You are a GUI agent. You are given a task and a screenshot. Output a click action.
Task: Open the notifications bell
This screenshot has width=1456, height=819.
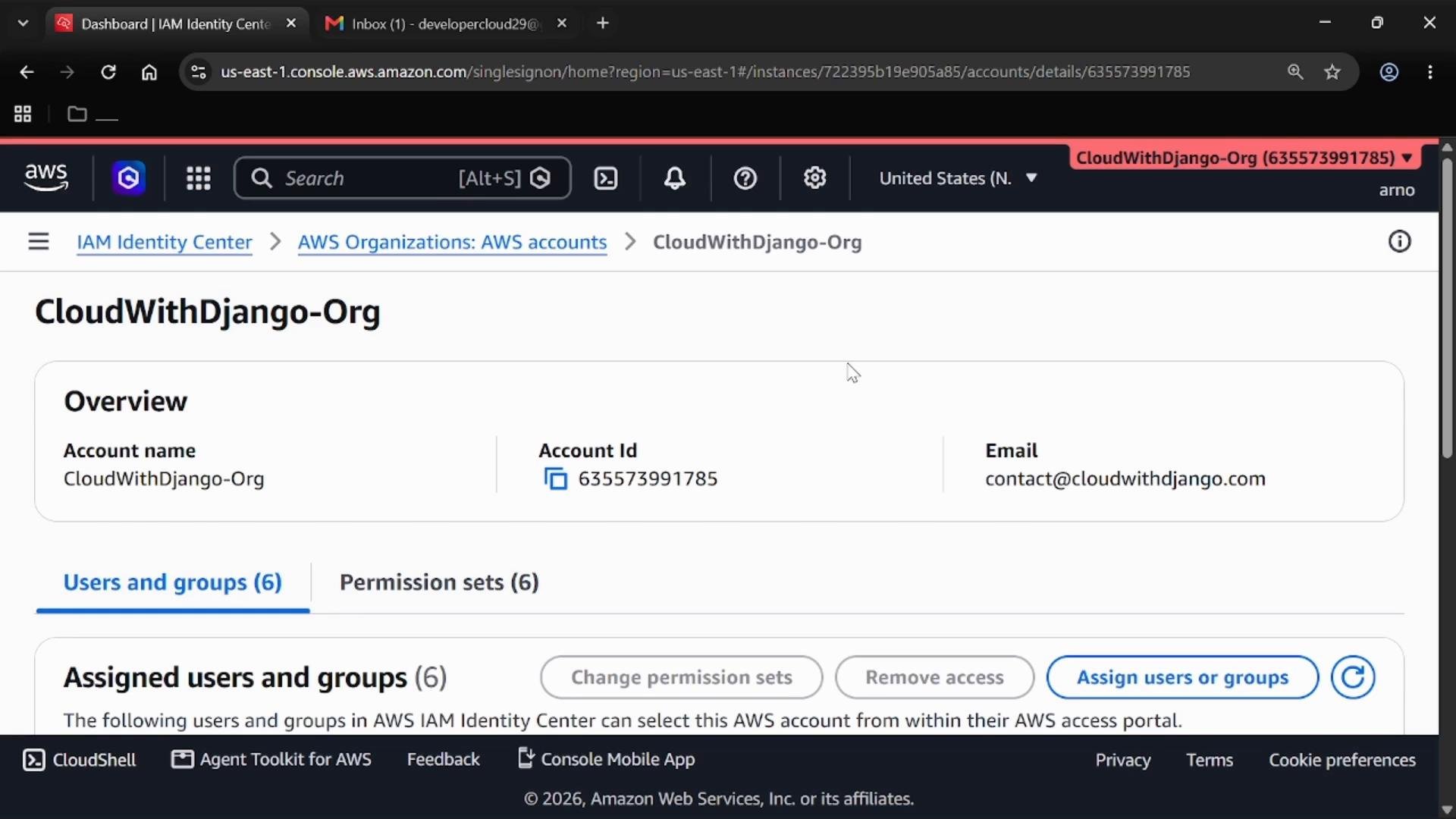tap(674, 178)
